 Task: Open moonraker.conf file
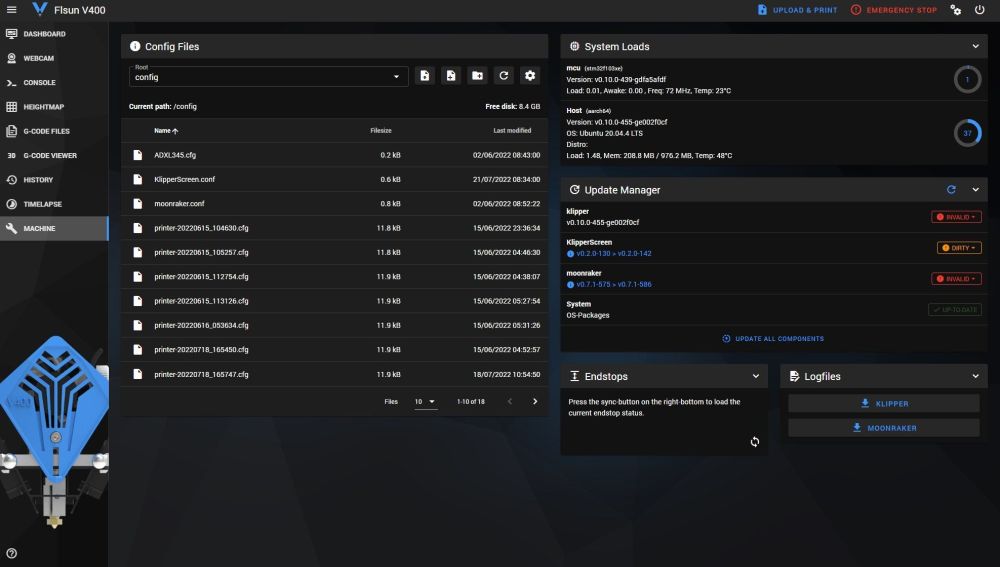coord(334,203)
